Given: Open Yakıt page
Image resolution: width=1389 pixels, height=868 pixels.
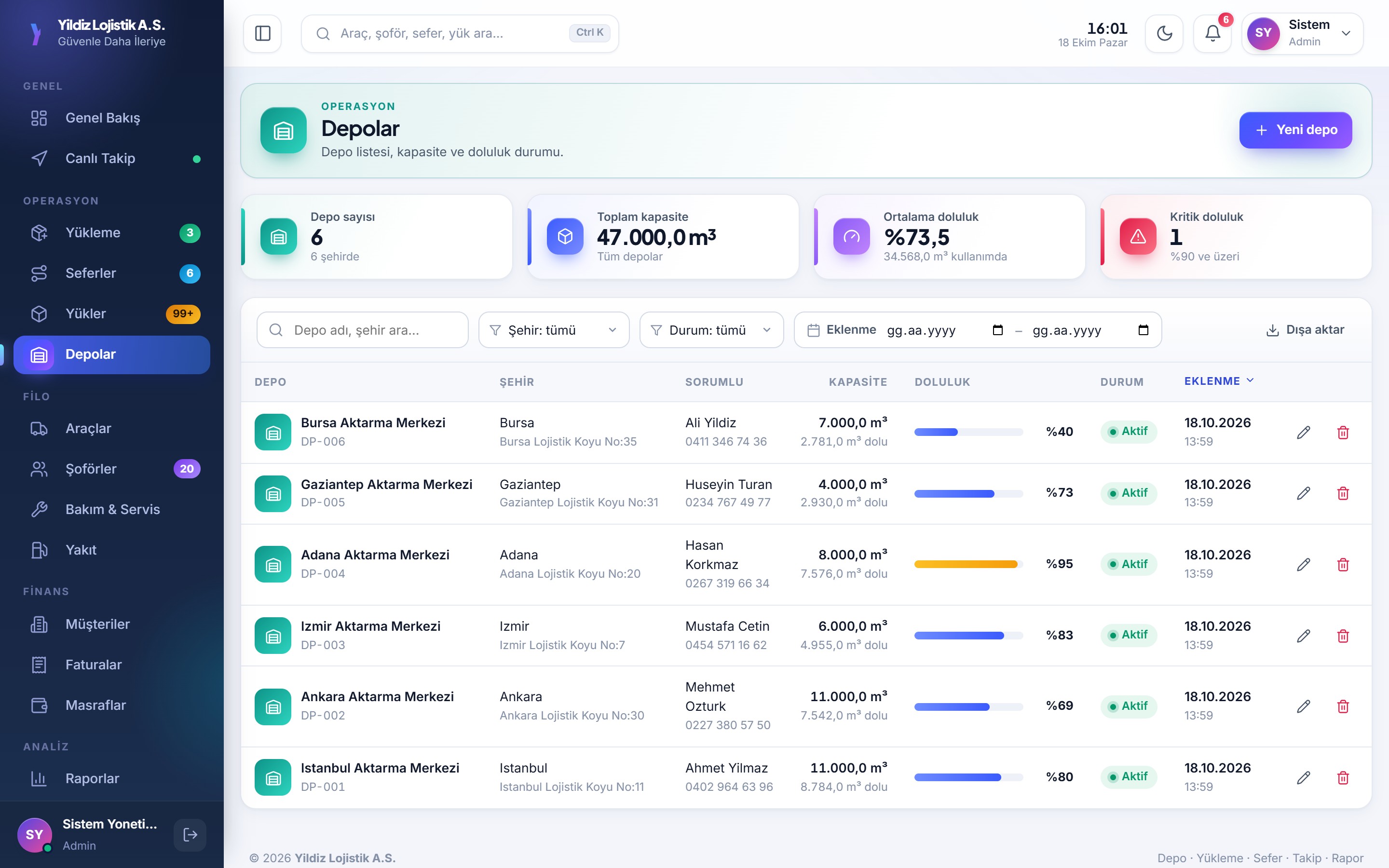Looking at the screenshot, I should coord(112,550).
